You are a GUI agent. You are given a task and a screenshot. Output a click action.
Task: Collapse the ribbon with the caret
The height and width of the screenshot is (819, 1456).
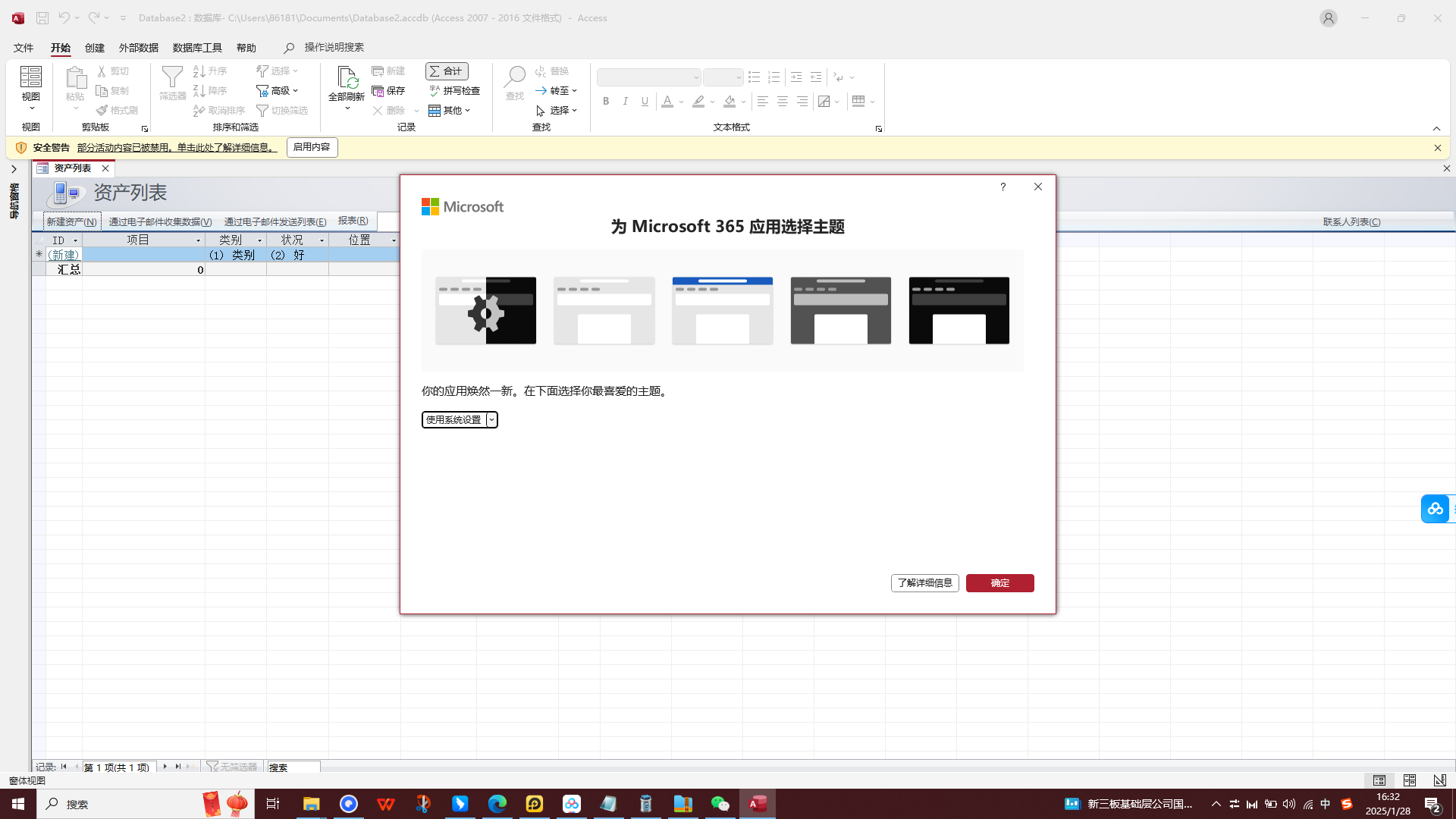pos(1436,128)
